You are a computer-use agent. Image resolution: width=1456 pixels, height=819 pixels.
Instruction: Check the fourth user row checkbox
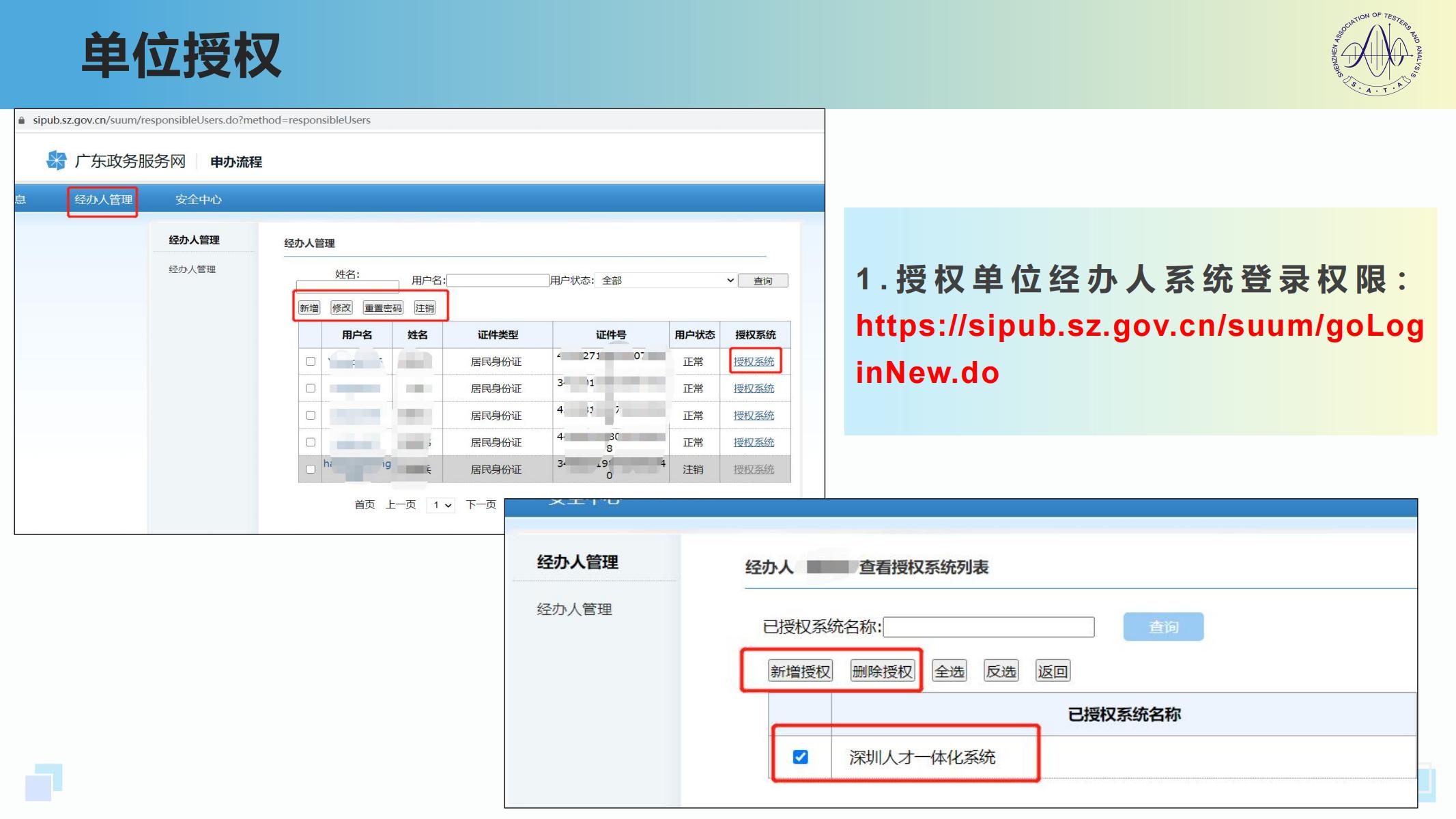pos(311,442)
